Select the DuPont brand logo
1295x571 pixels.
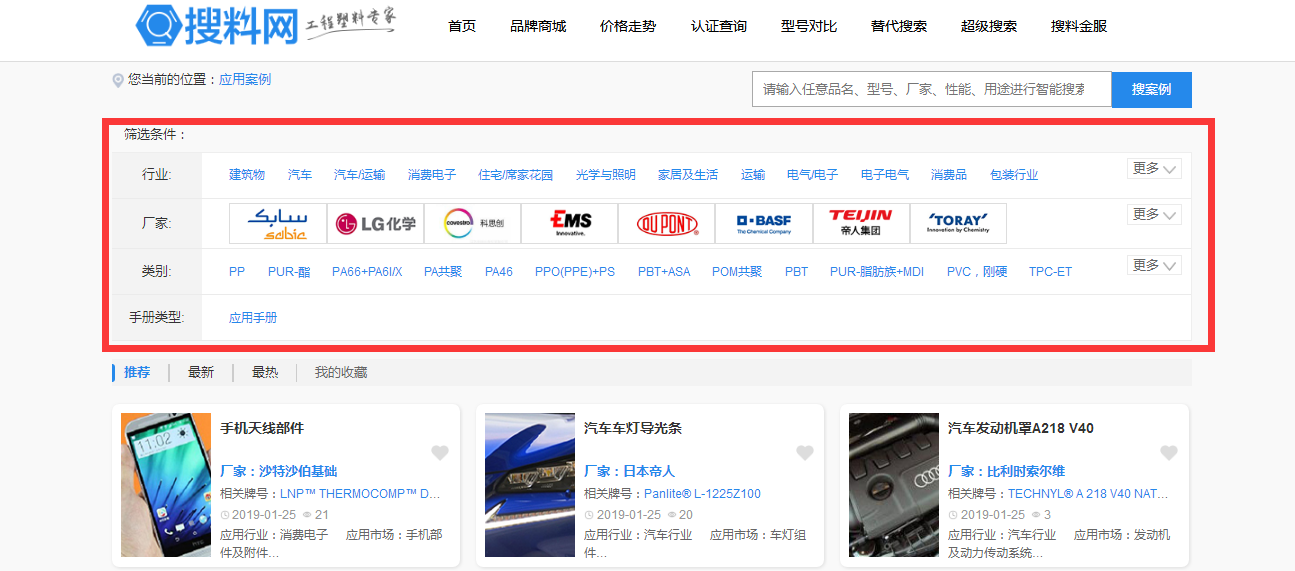click(x=666, y=224)
